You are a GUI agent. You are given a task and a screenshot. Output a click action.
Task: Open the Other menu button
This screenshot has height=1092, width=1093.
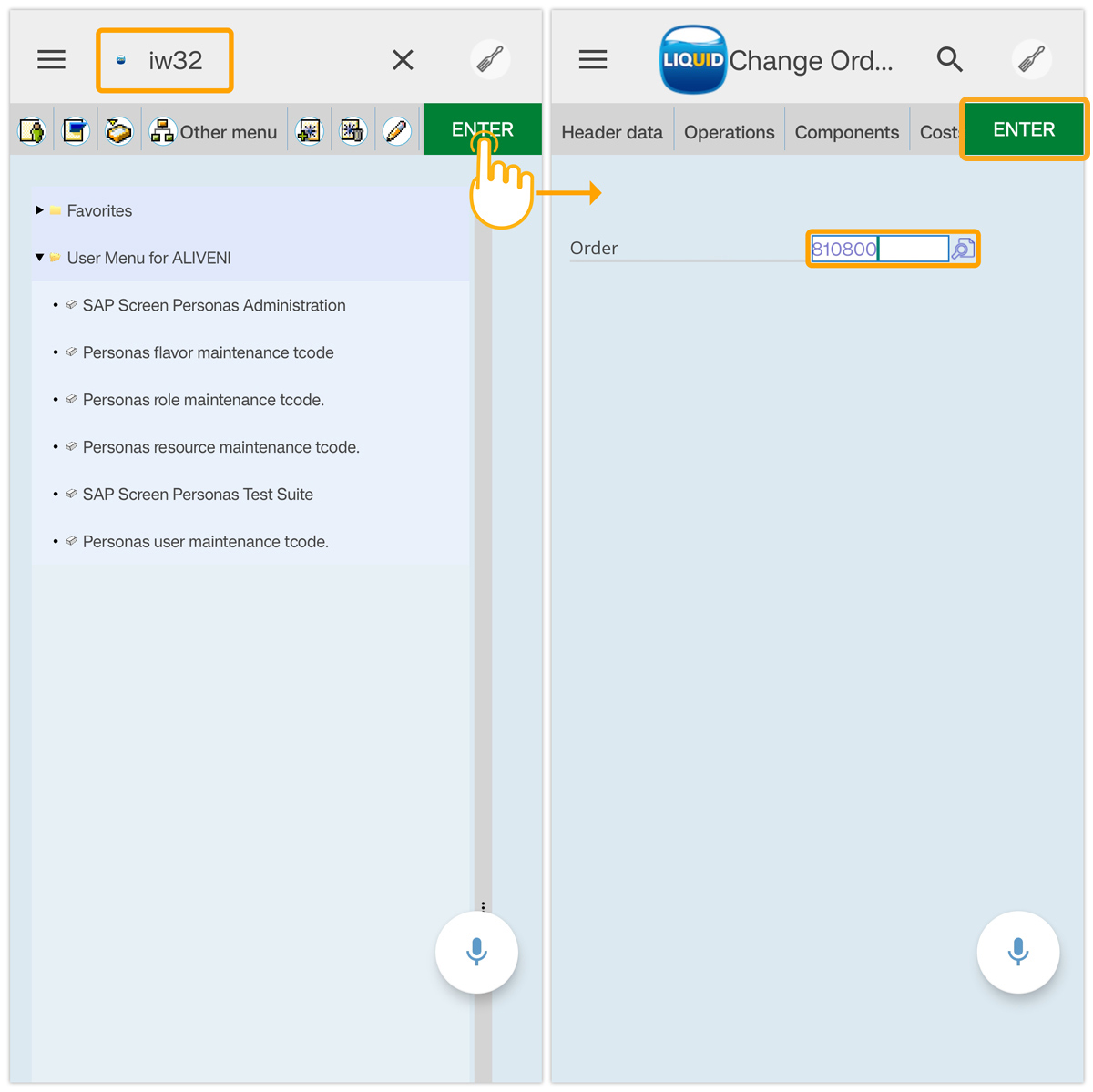tap(214, 131)
